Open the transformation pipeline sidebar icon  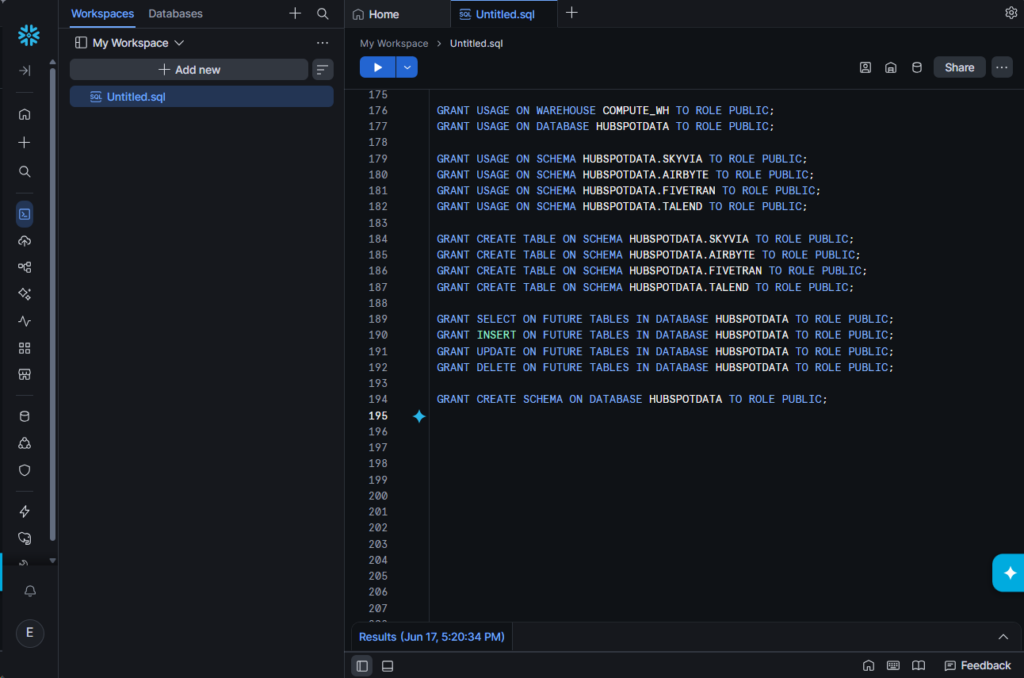tap(25, 267)
